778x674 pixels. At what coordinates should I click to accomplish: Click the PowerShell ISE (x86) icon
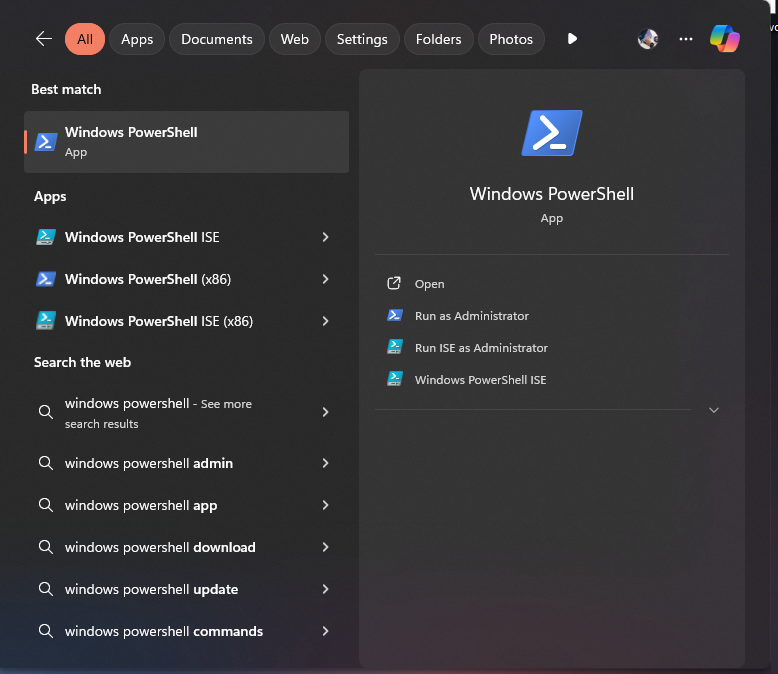[x=46, y=321]
